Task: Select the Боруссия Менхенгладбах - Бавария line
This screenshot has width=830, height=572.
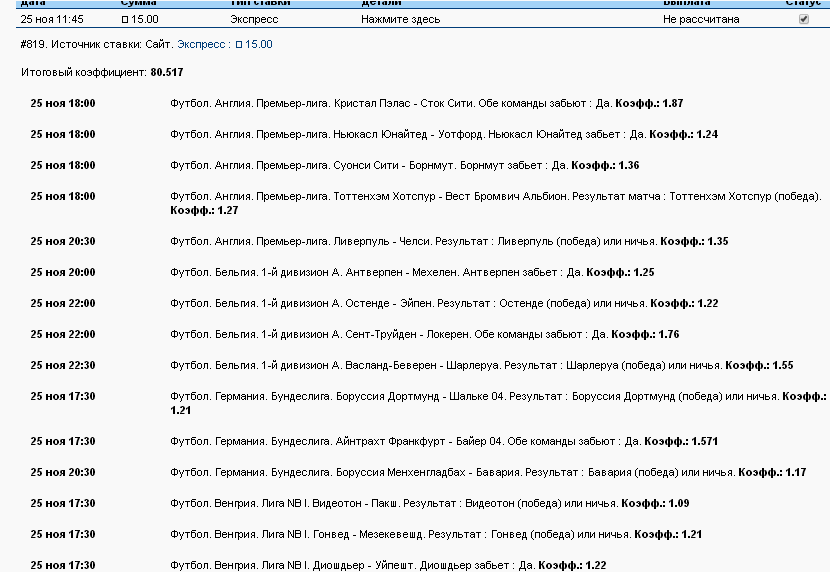Action: 488,473
